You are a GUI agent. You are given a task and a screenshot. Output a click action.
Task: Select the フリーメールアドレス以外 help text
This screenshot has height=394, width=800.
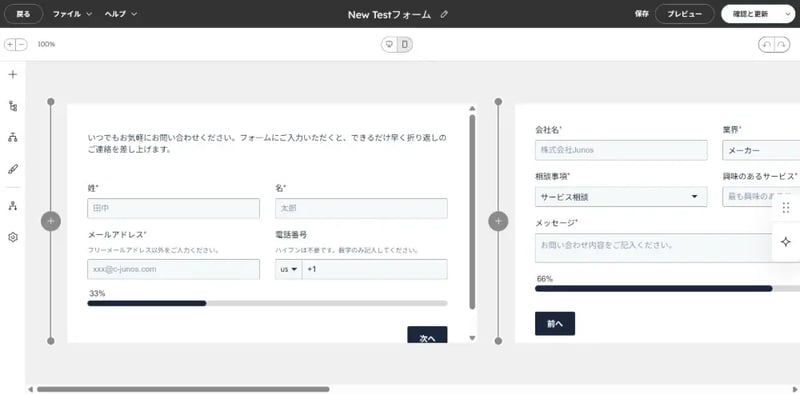pyautogui.click(x=154, y=250)
